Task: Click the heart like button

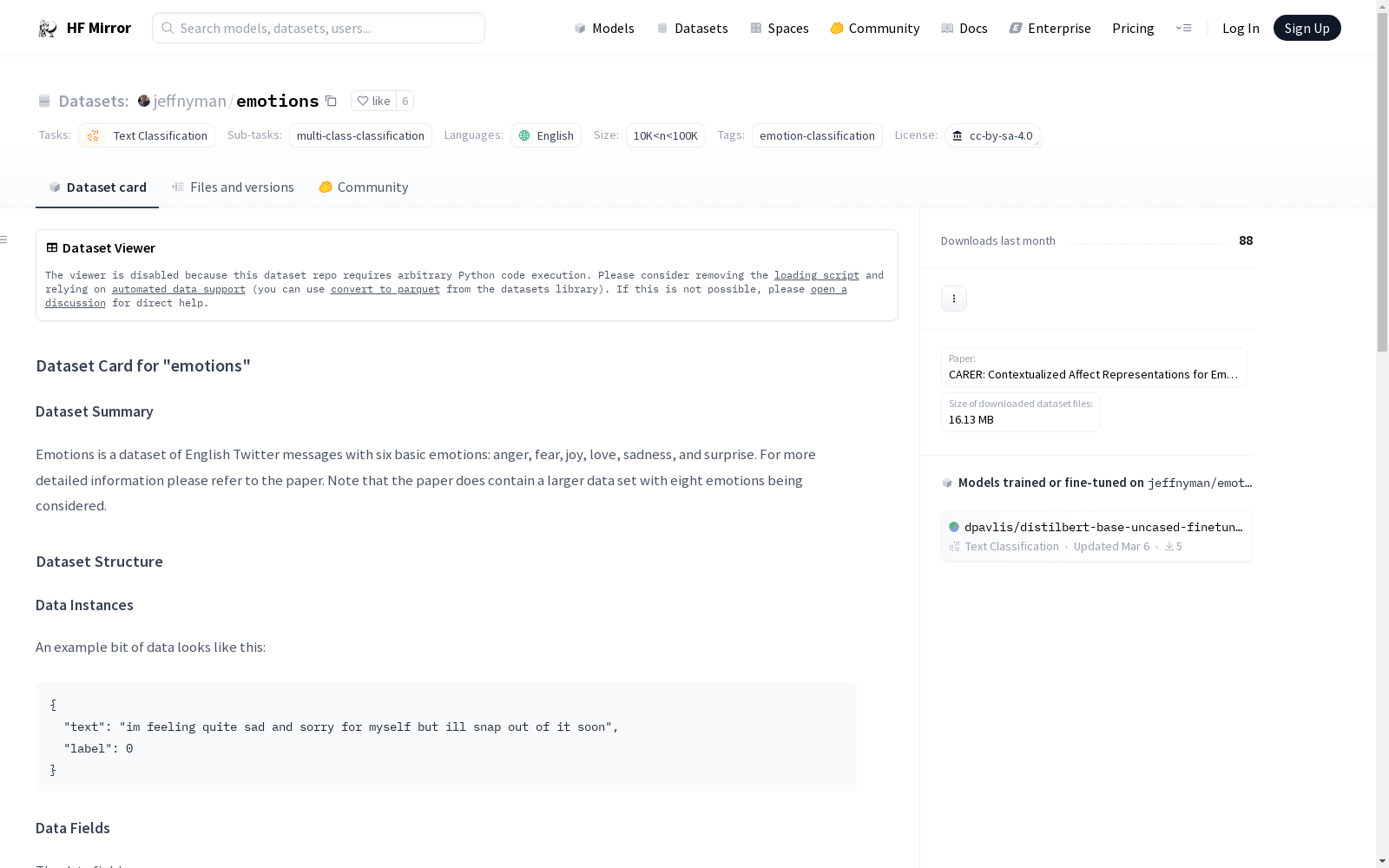Action: (x=373, y=101)
